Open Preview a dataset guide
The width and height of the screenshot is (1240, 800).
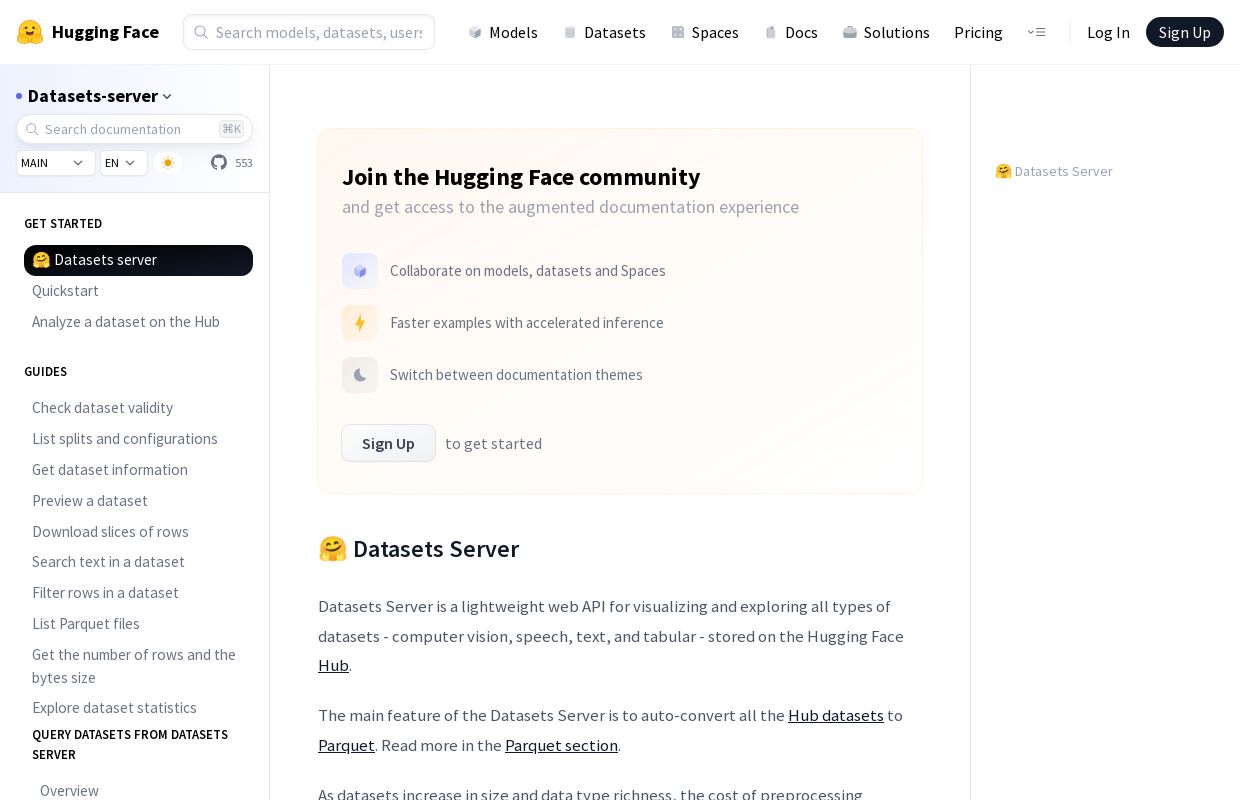pyautogui.click(x=90, y=501)
